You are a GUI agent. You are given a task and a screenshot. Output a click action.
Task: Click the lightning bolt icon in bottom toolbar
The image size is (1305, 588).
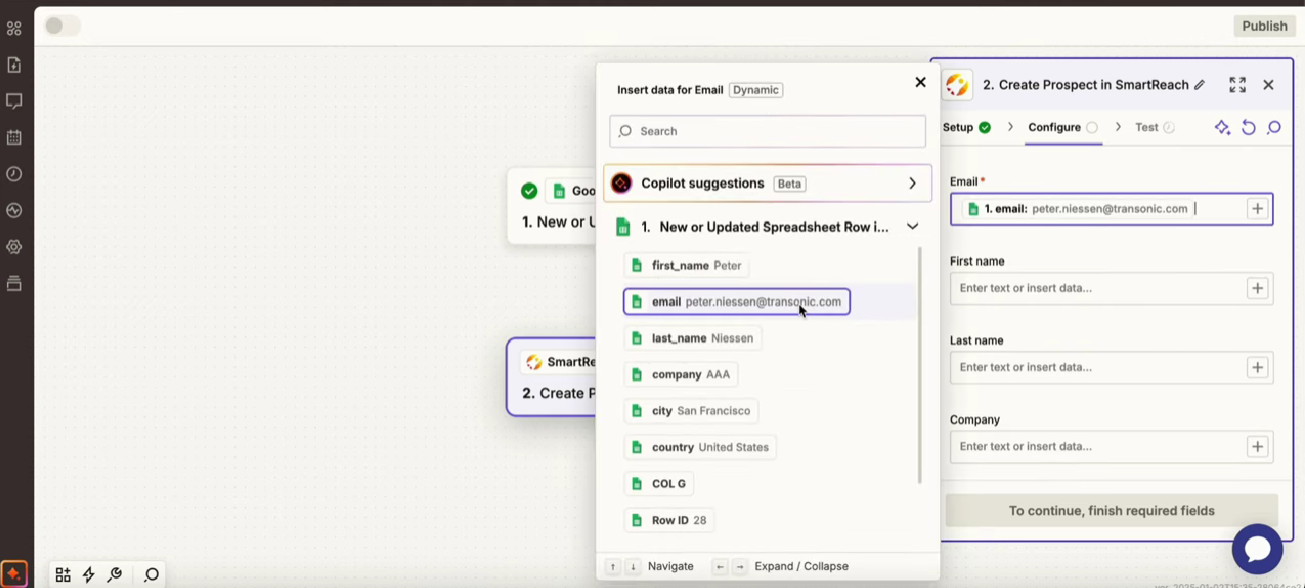point(89,574)
